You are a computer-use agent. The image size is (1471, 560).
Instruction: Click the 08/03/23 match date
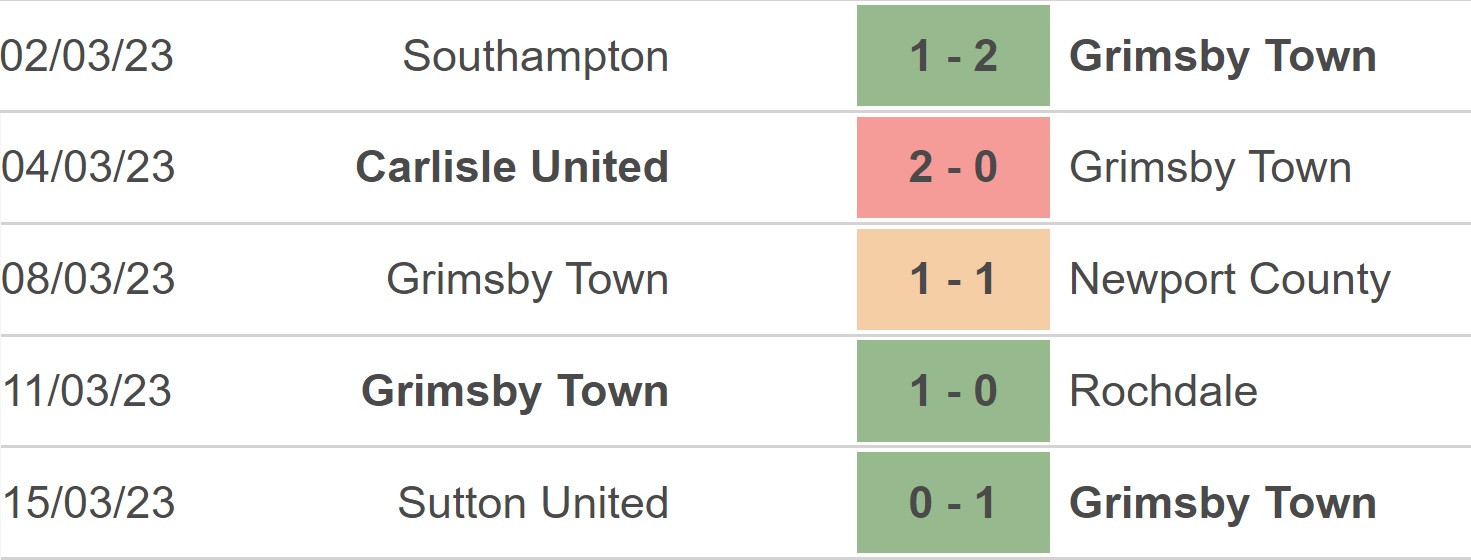point(87,279)
